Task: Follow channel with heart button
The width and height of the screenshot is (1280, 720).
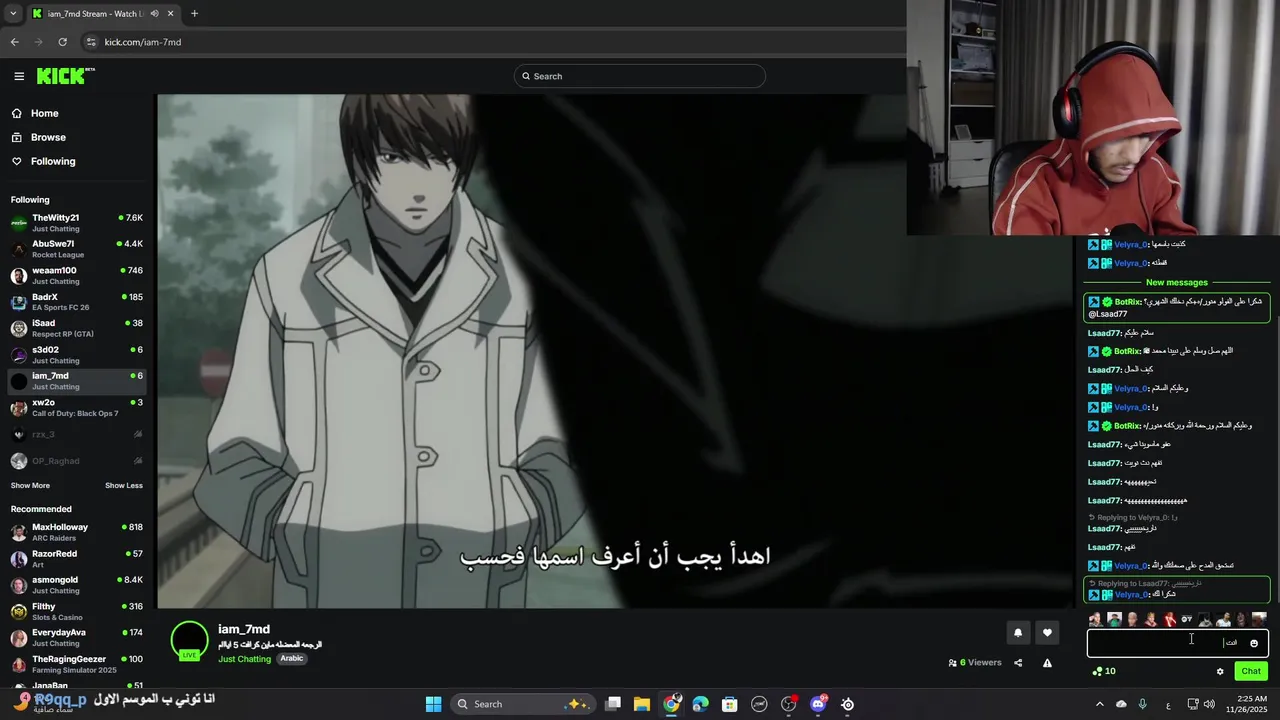Action: coord(1047,632)
